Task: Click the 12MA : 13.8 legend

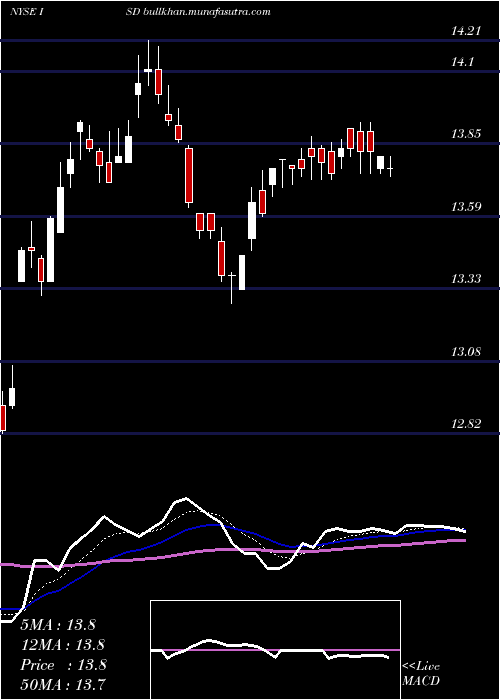Action: pos(63,645)
